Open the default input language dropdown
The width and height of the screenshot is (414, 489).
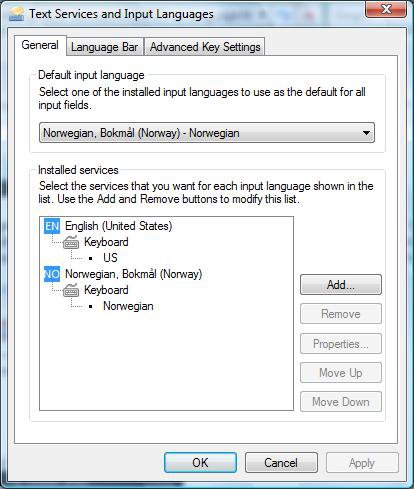click(207, 133)
